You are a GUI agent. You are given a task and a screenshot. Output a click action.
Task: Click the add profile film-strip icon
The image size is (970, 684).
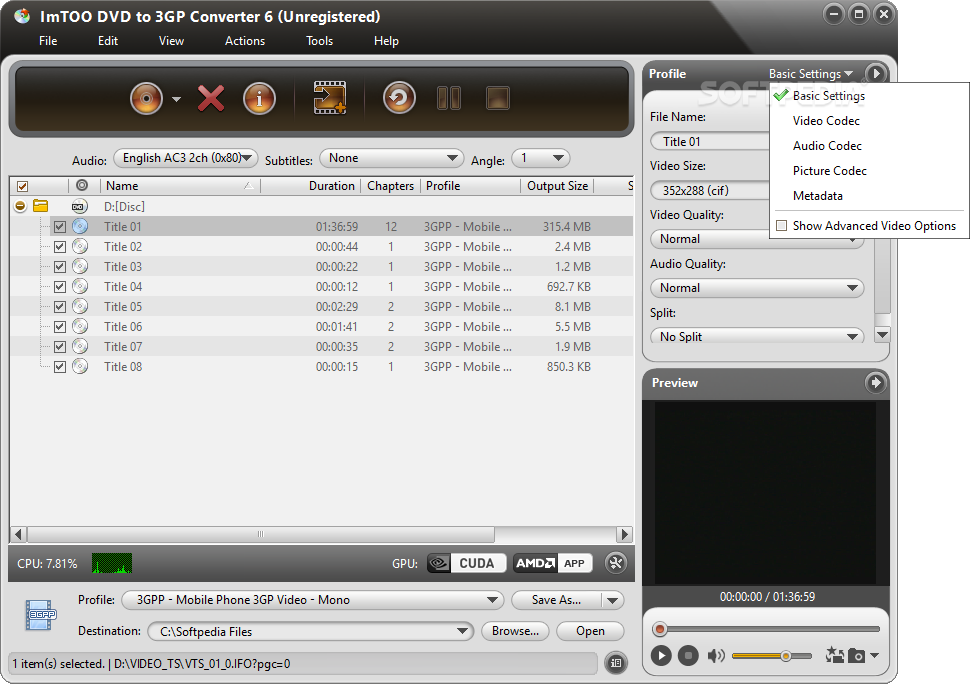(x=330, y=98)
